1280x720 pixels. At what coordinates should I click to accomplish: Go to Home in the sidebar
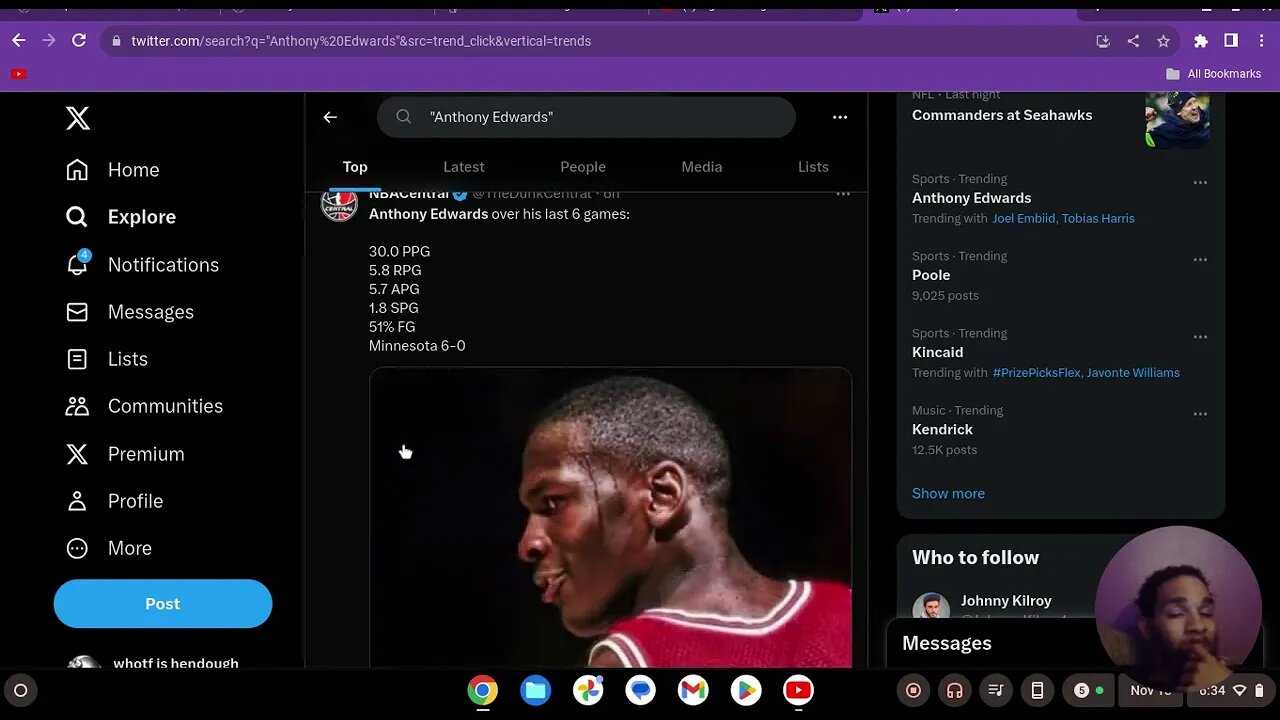pos(113,170)
